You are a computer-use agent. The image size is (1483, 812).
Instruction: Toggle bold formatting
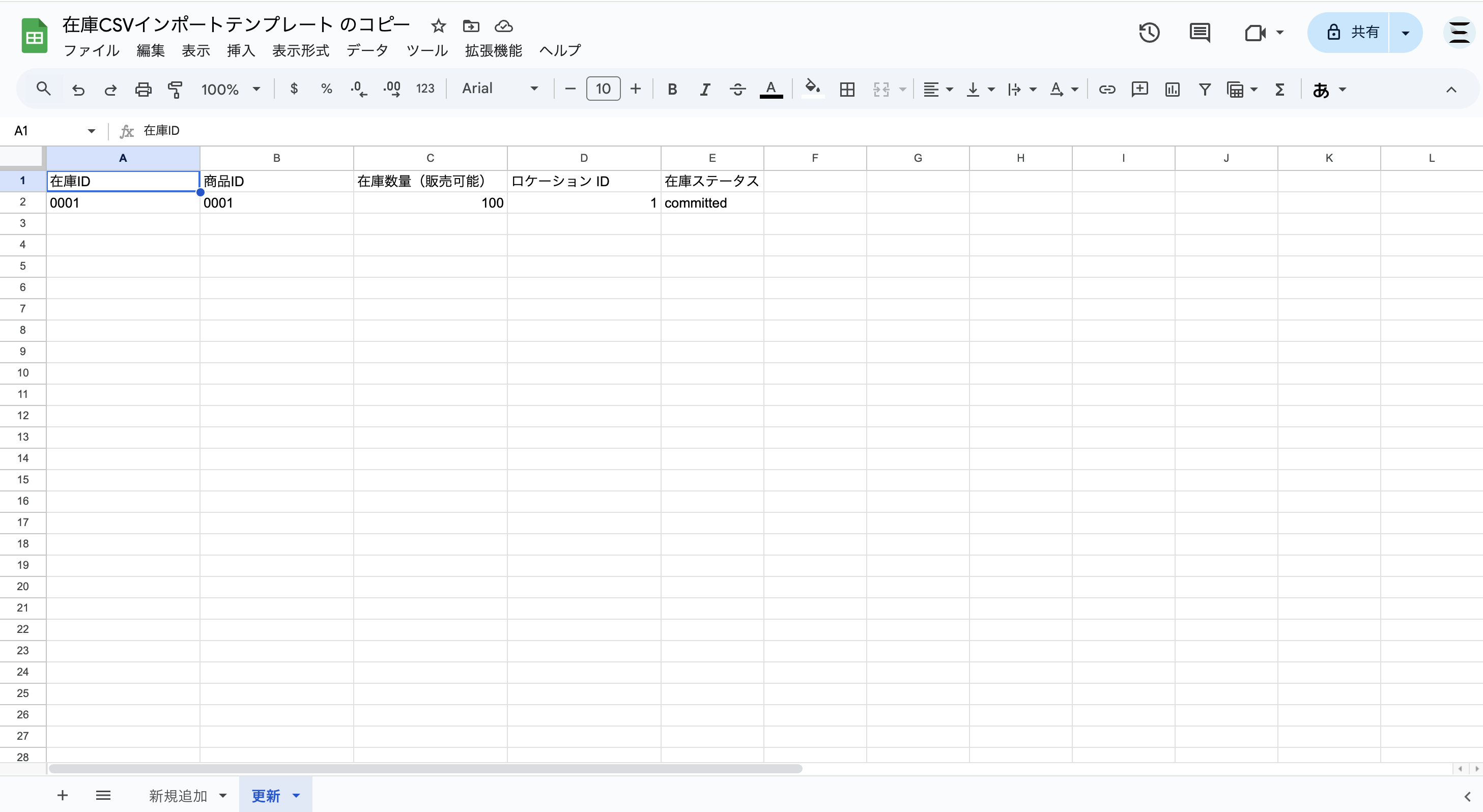(672, 89)
